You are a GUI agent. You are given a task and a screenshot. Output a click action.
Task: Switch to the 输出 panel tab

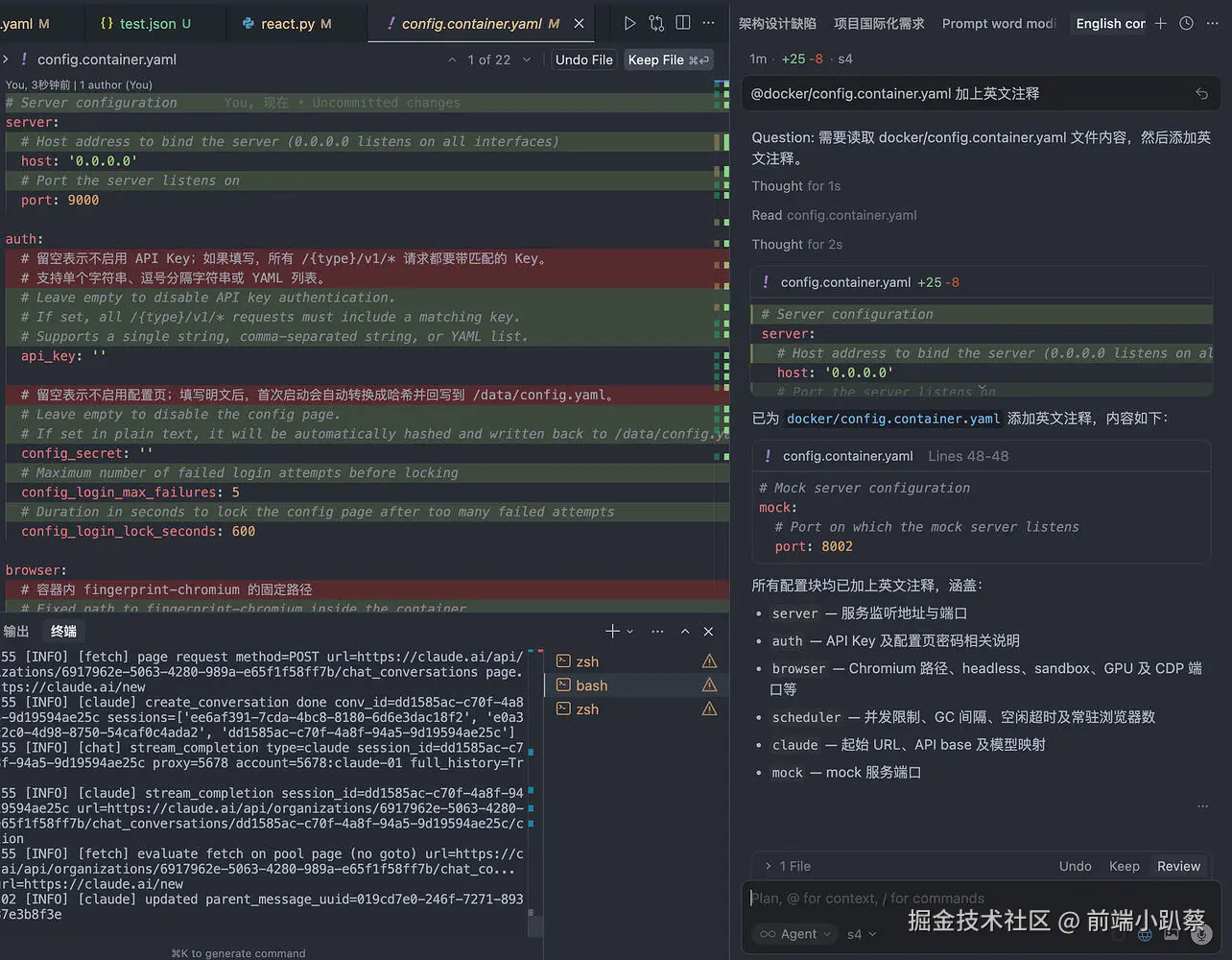(x=16, y=631)
